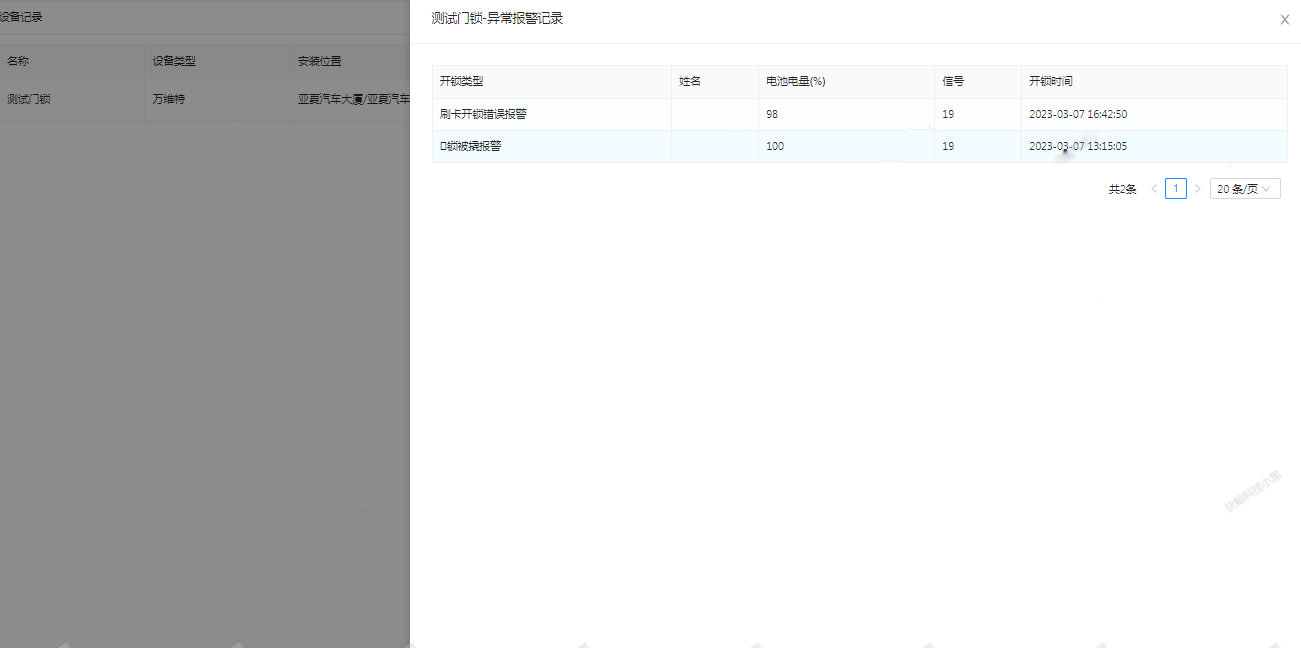Click the 信号 column header

click(x=953, y=82)
